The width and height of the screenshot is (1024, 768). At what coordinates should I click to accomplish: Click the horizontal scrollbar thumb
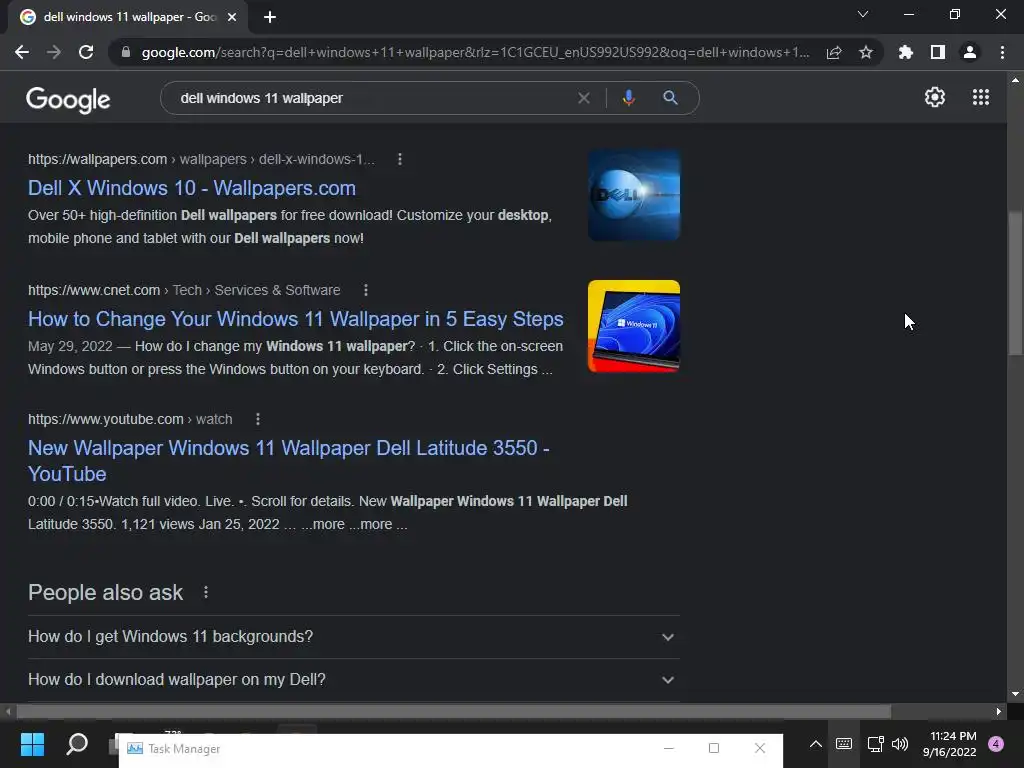[x=454, y=711]
